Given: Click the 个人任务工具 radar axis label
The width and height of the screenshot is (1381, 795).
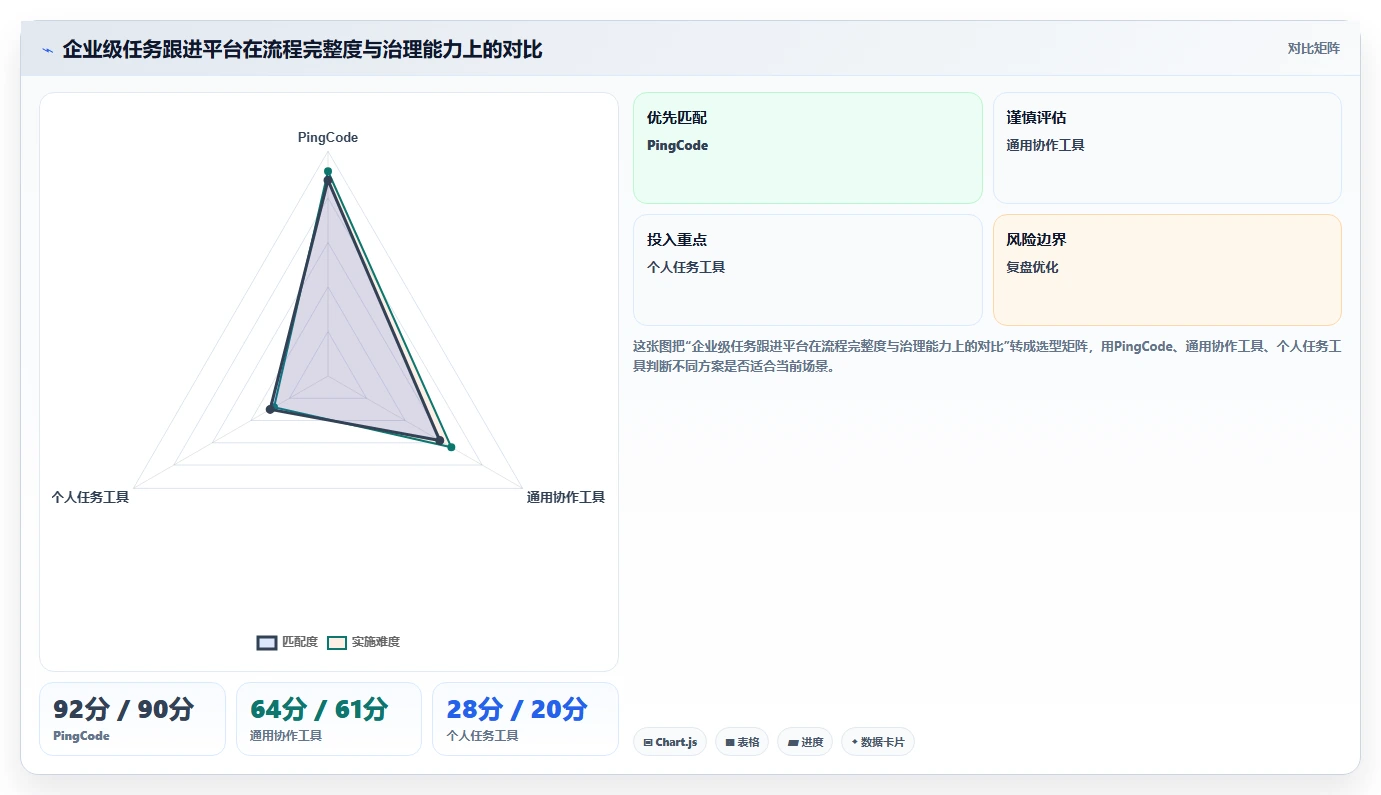Looking at the screenshot, I should pyautogui.click(x=90, y=497).
